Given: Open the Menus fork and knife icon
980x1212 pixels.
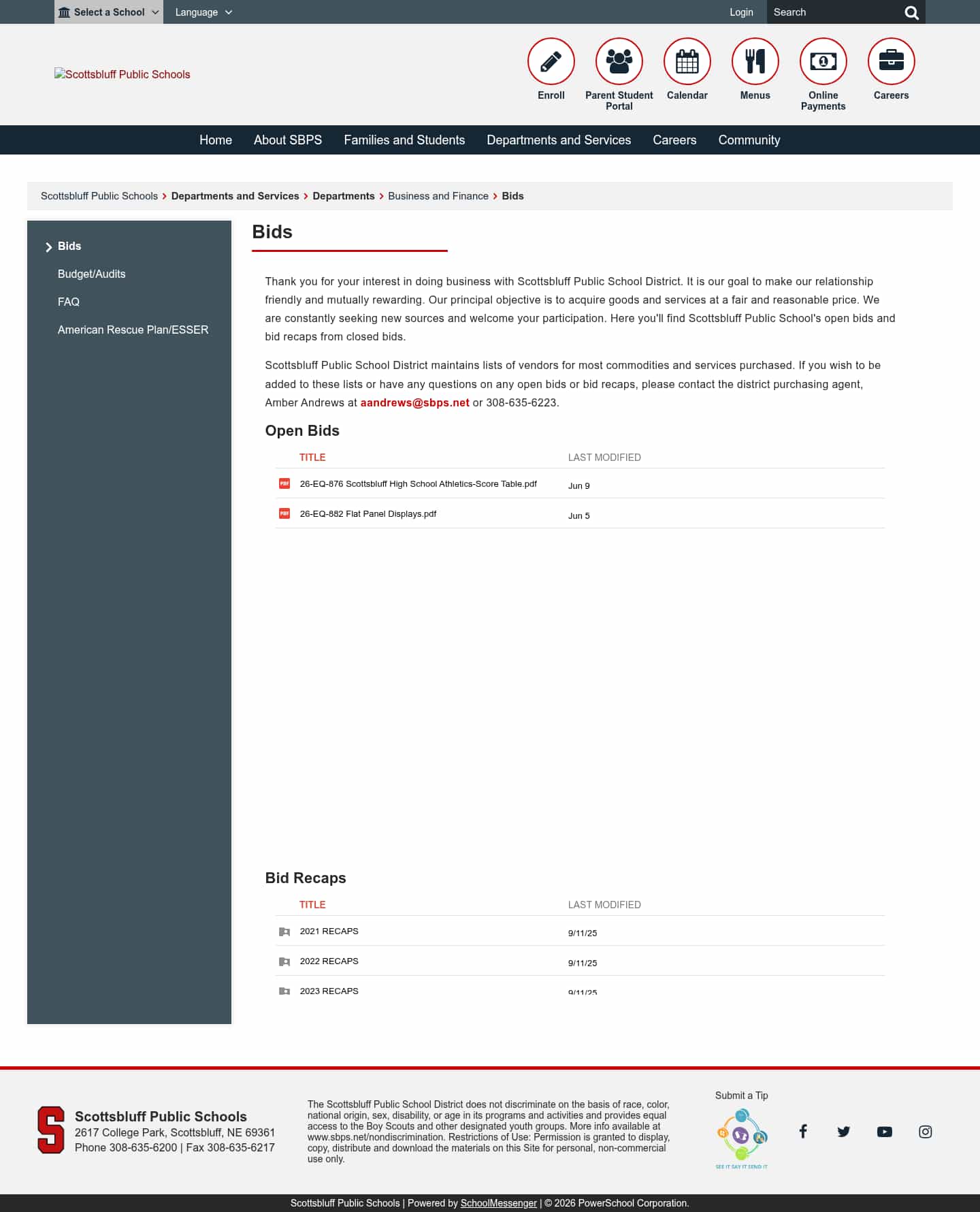Looking at the screenshot, I should [x=755, y=61].
